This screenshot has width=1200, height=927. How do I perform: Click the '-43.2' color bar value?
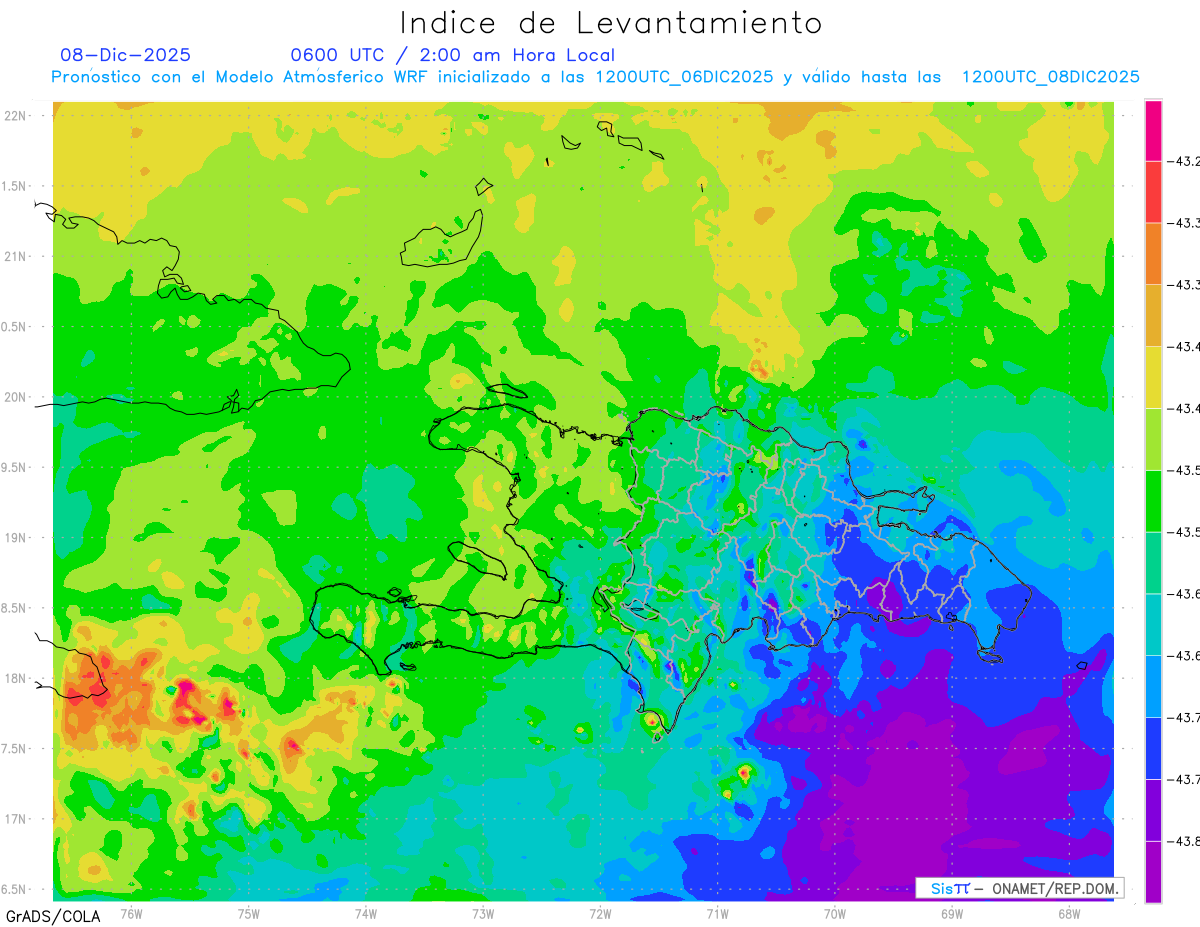coord(1184,160)
